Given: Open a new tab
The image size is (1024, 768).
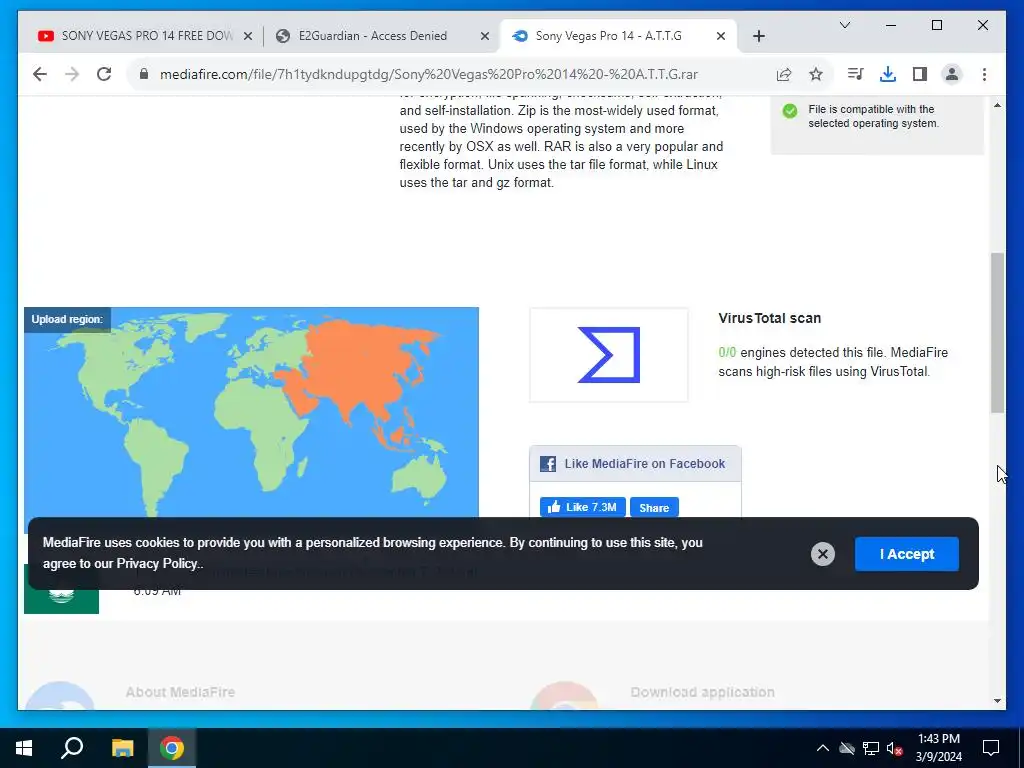Looking at the screenshot, I should 758,36.
